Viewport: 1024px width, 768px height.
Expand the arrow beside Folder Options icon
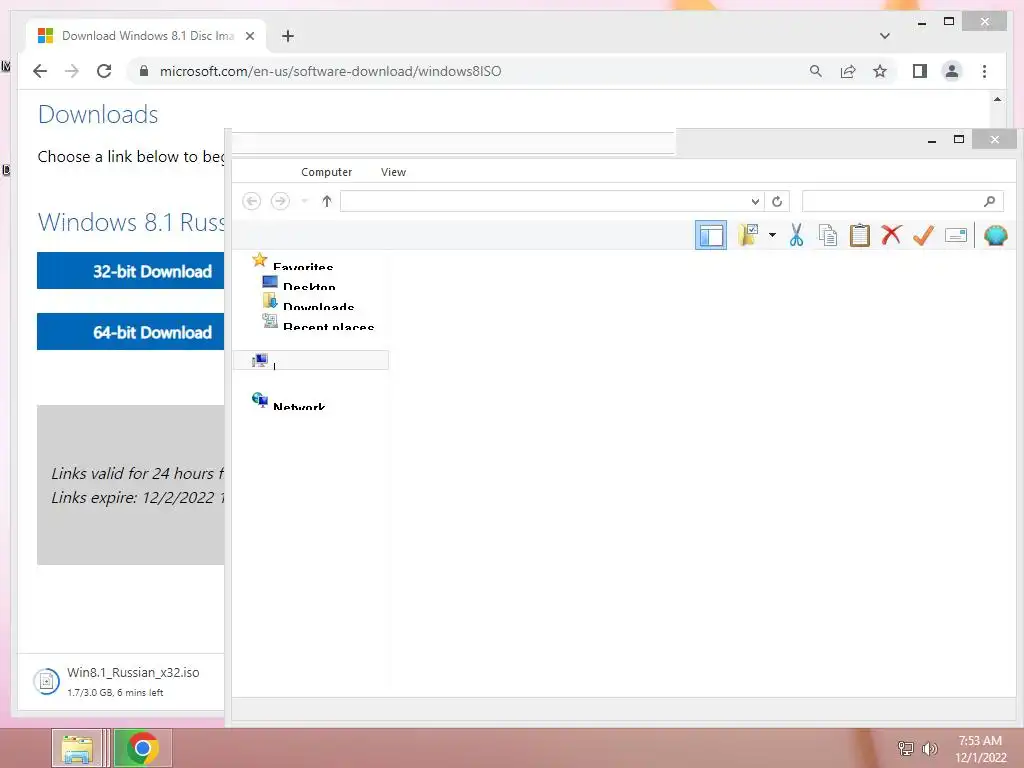click(772, 235)
